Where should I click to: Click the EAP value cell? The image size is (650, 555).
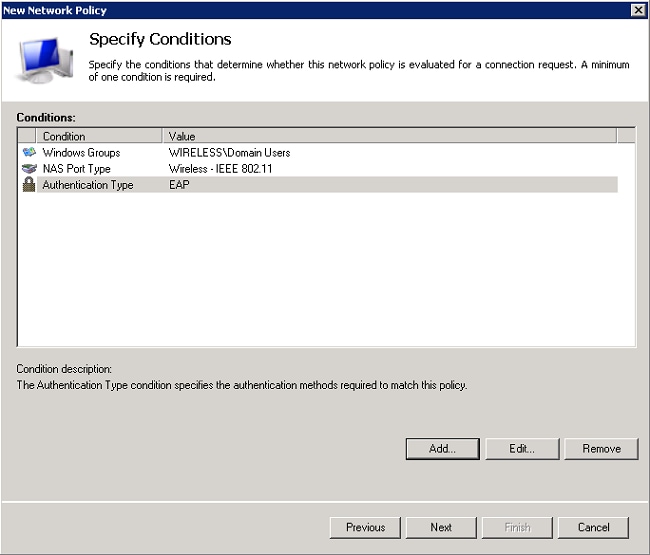pyautogui.click(x=179, y=185)
